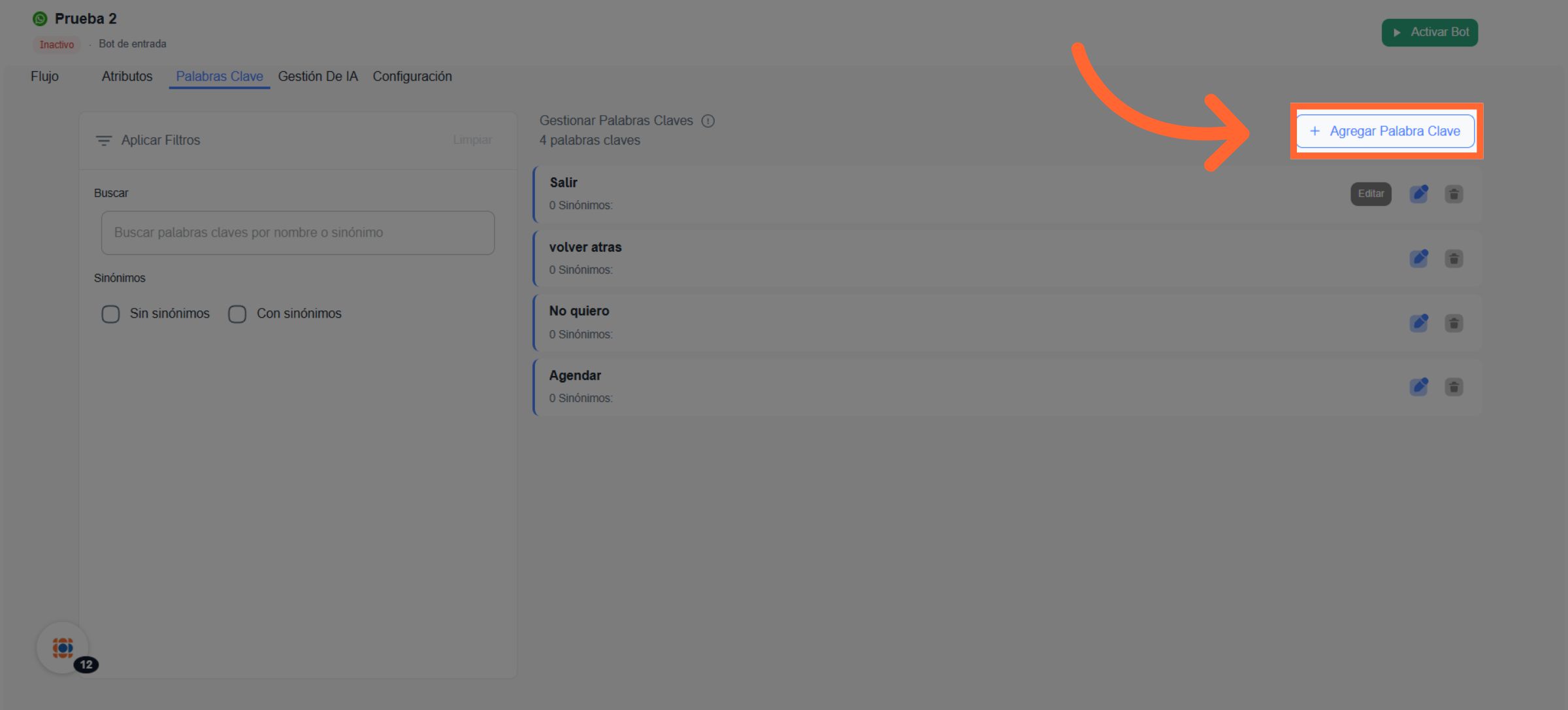Edit the volver atras keyword

click(1418, 258)
